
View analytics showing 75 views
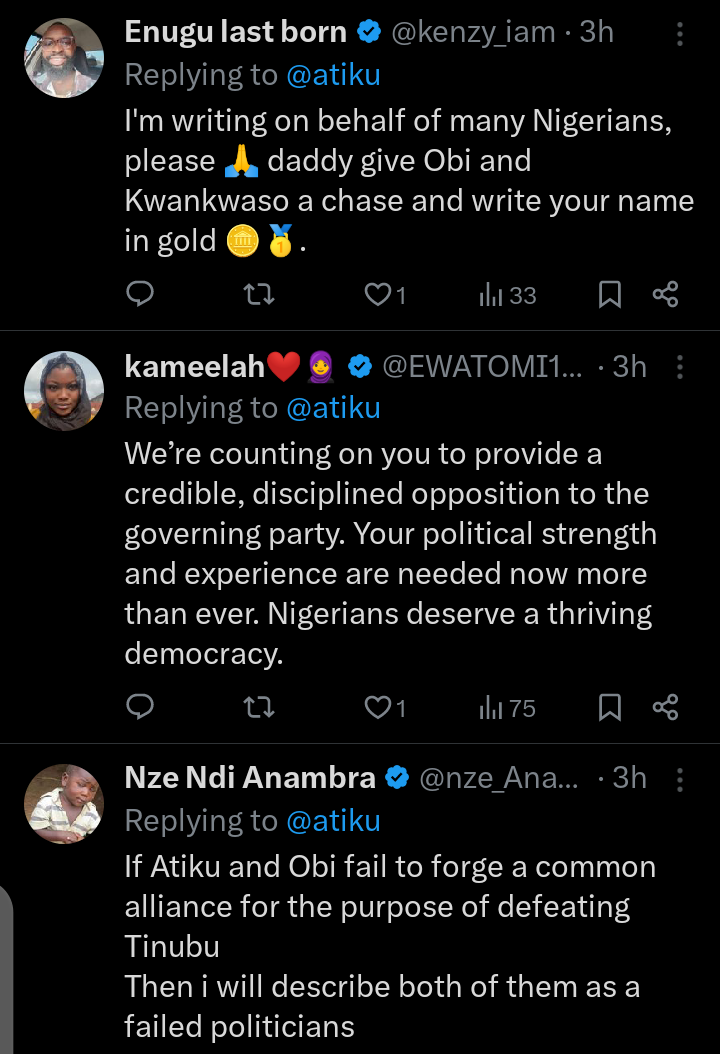[508, 709]
